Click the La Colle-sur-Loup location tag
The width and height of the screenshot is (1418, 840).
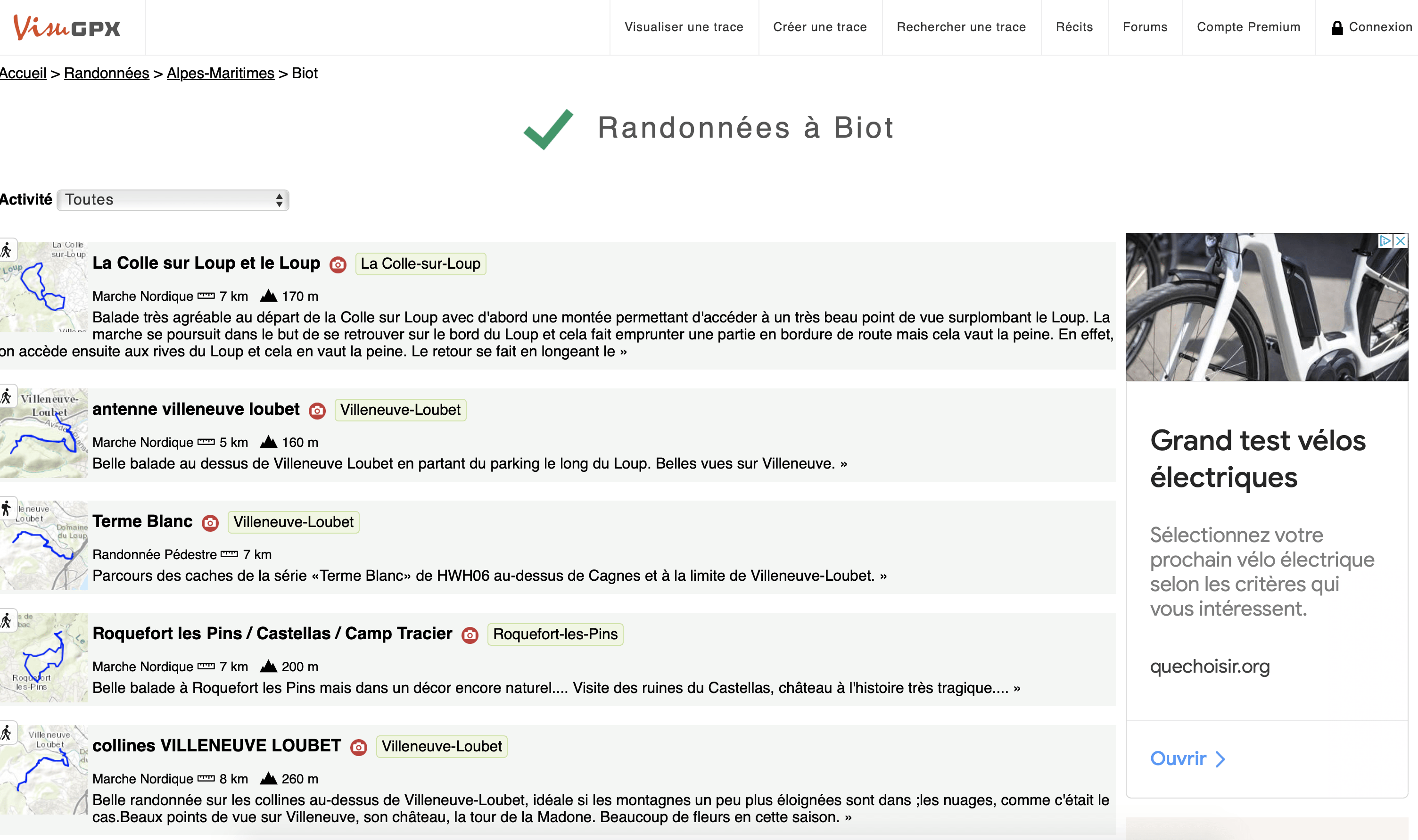point(420,264)
